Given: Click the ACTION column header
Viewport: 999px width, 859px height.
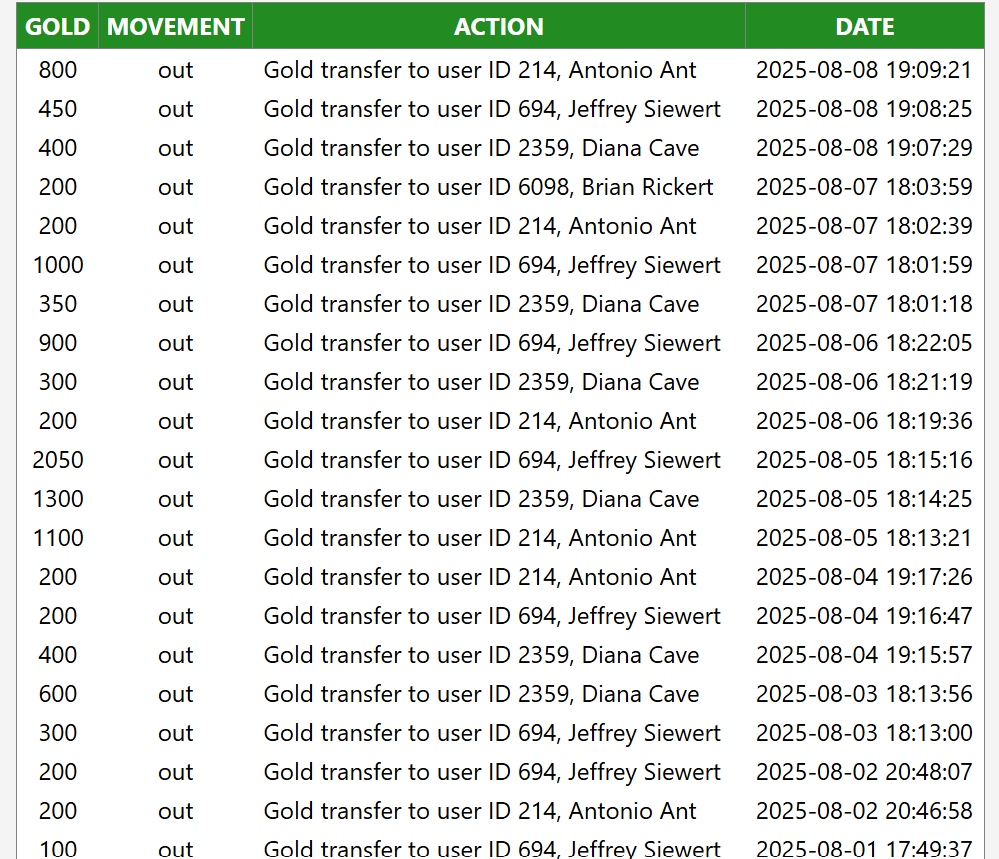Looking at the screenshot, I should 498,27.
